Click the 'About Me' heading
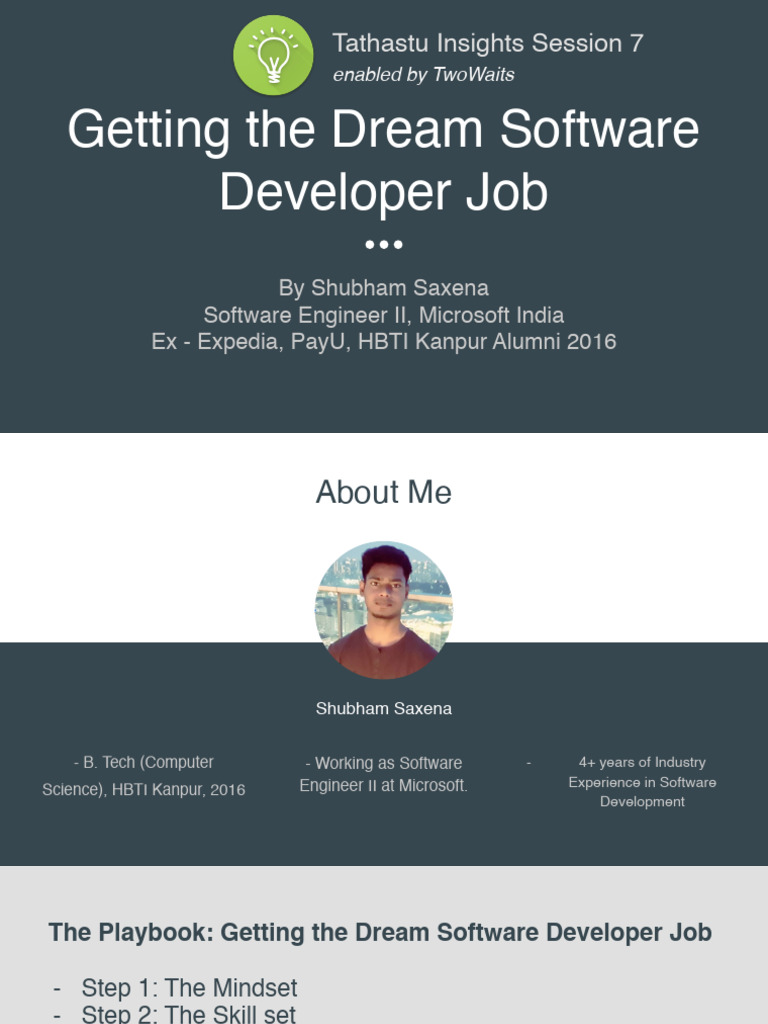This screenshot has height=1024, width=768. click(x=383, y=492)
